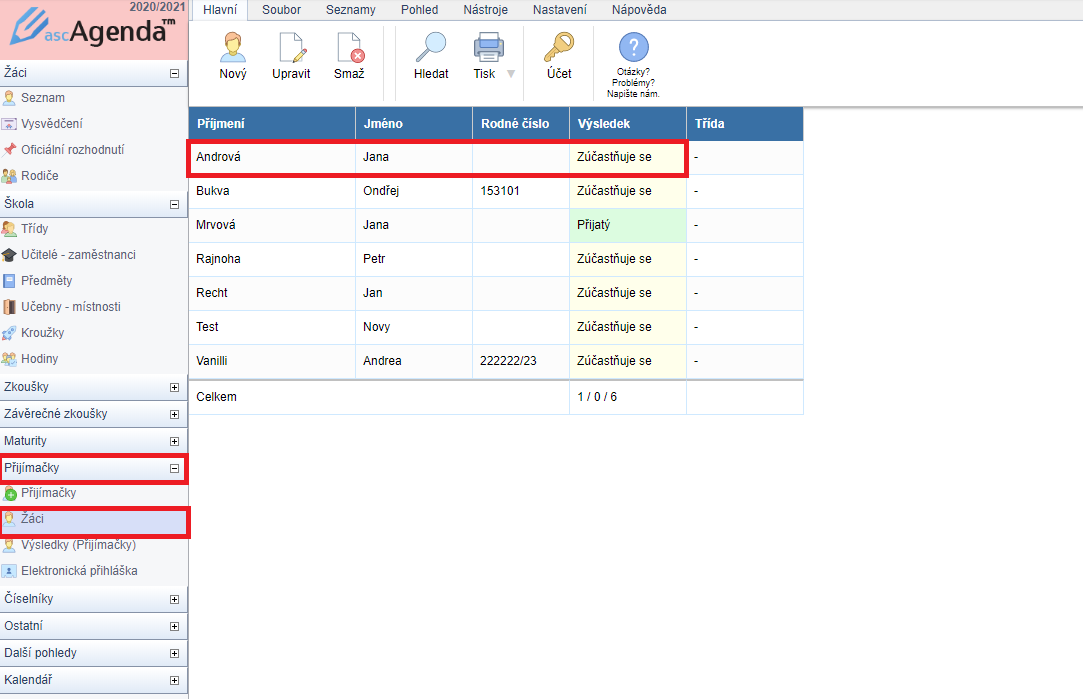Click the Nový new student icon

[x=233, y=48]
